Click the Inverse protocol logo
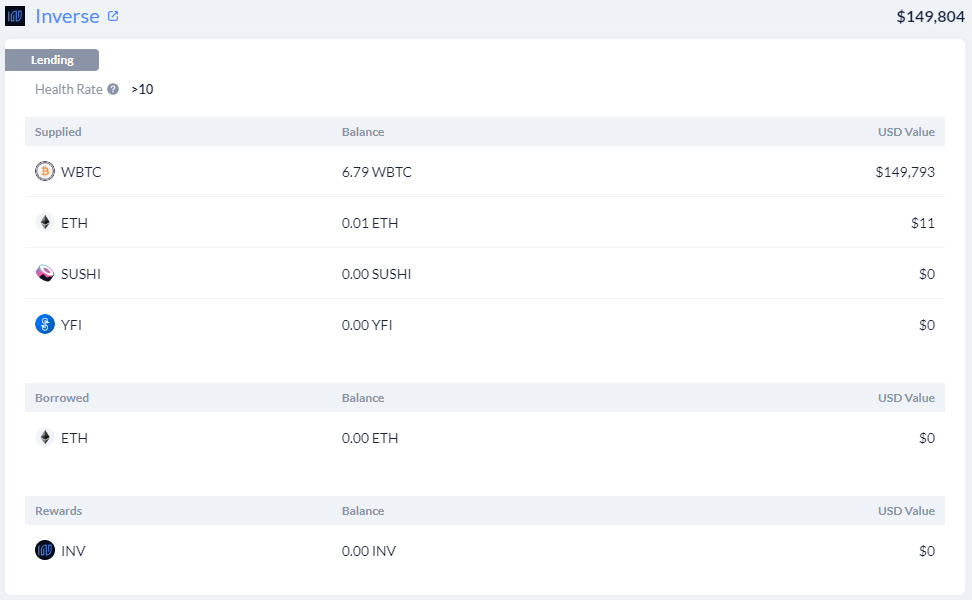Viewport: 972px width, 600px height. pos(15,16)
